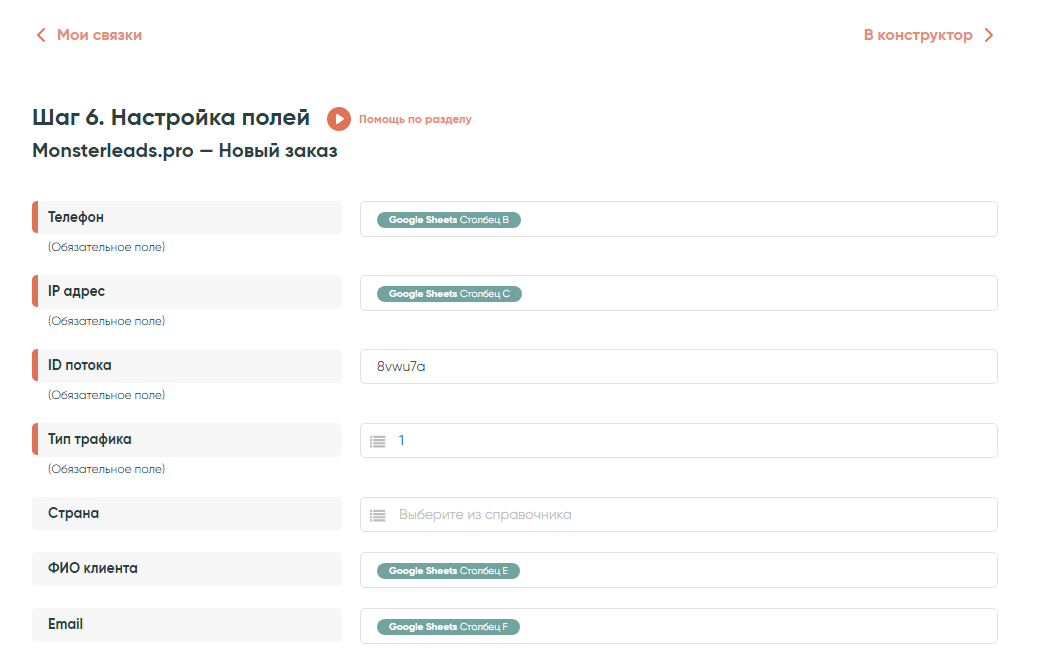Select the Google Sheets Столбец F tag
This screenshot has height=658, width=1061.
click(448, 627)
